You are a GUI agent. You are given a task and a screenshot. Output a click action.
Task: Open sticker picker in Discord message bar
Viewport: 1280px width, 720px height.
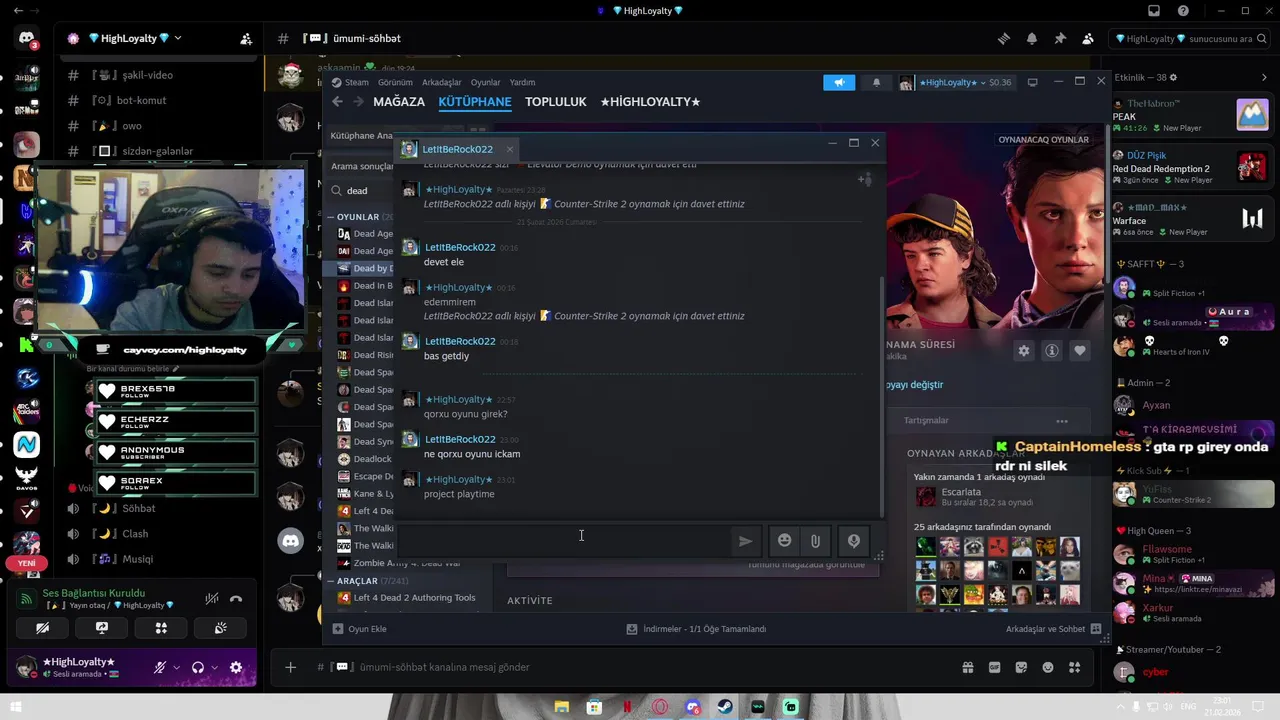1021,667
